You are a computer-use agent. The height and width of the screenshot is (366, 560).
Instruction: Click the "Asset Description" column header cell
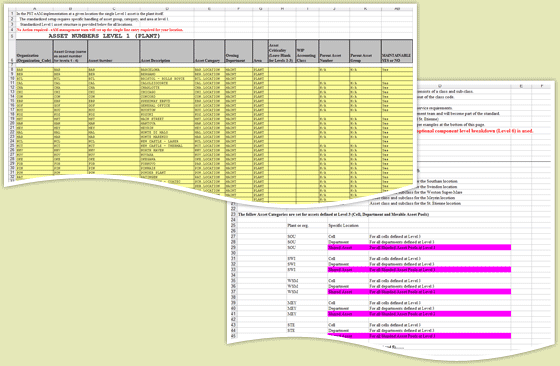pos(166,51)
